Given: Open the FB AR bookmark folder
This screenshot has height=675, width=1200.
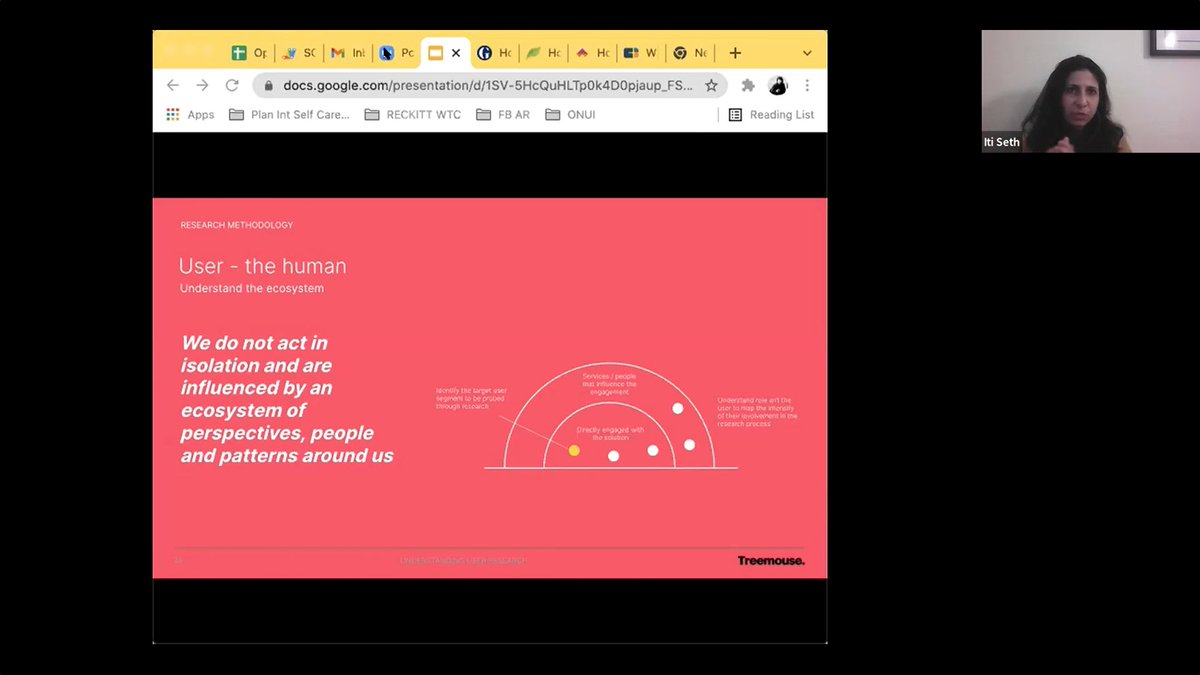Looking at the screenshot, I should [x=503, y=114].
